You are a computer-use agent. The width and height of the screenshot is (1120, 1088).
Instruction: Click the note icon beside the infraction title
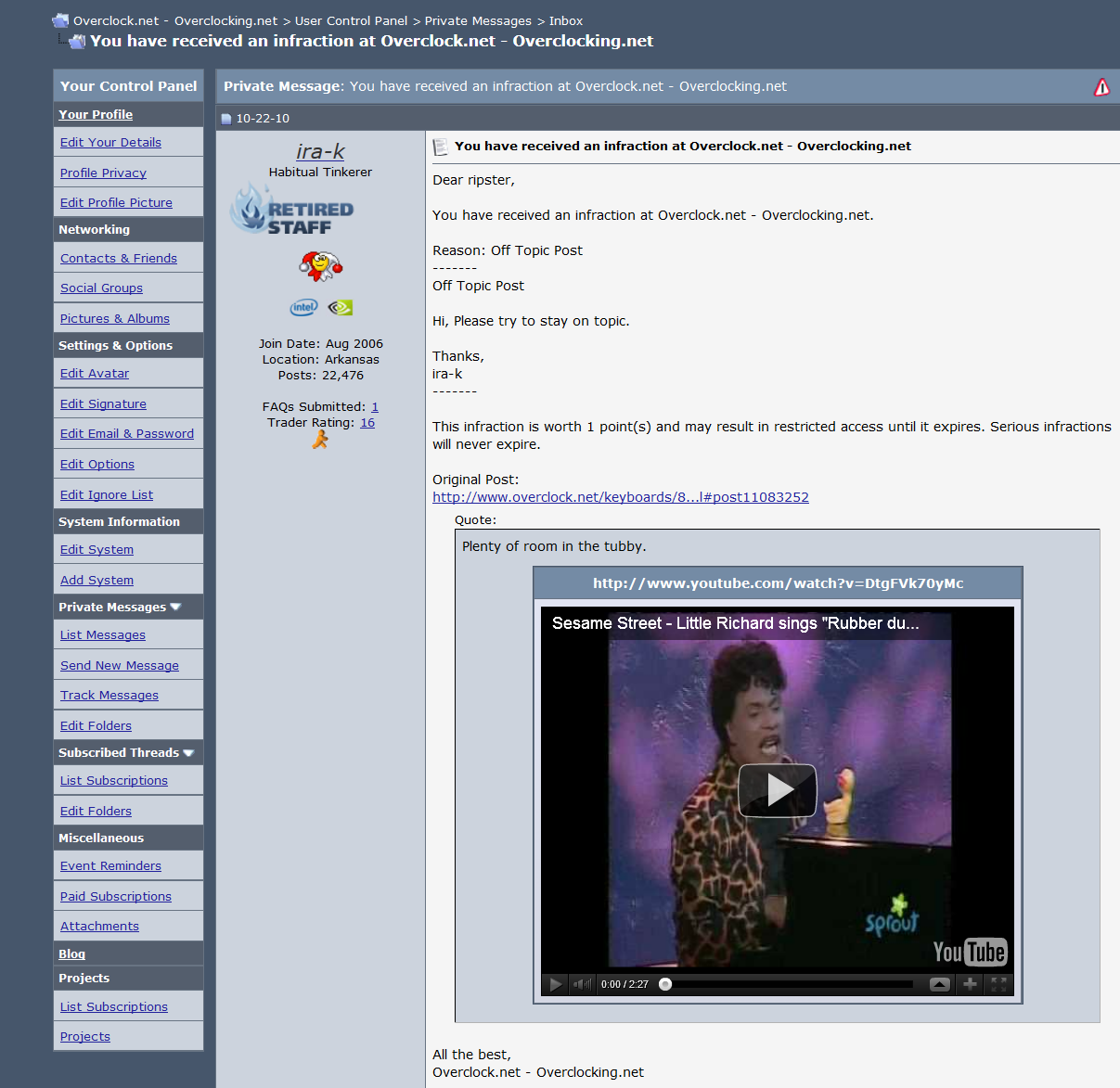click(441, 146)
